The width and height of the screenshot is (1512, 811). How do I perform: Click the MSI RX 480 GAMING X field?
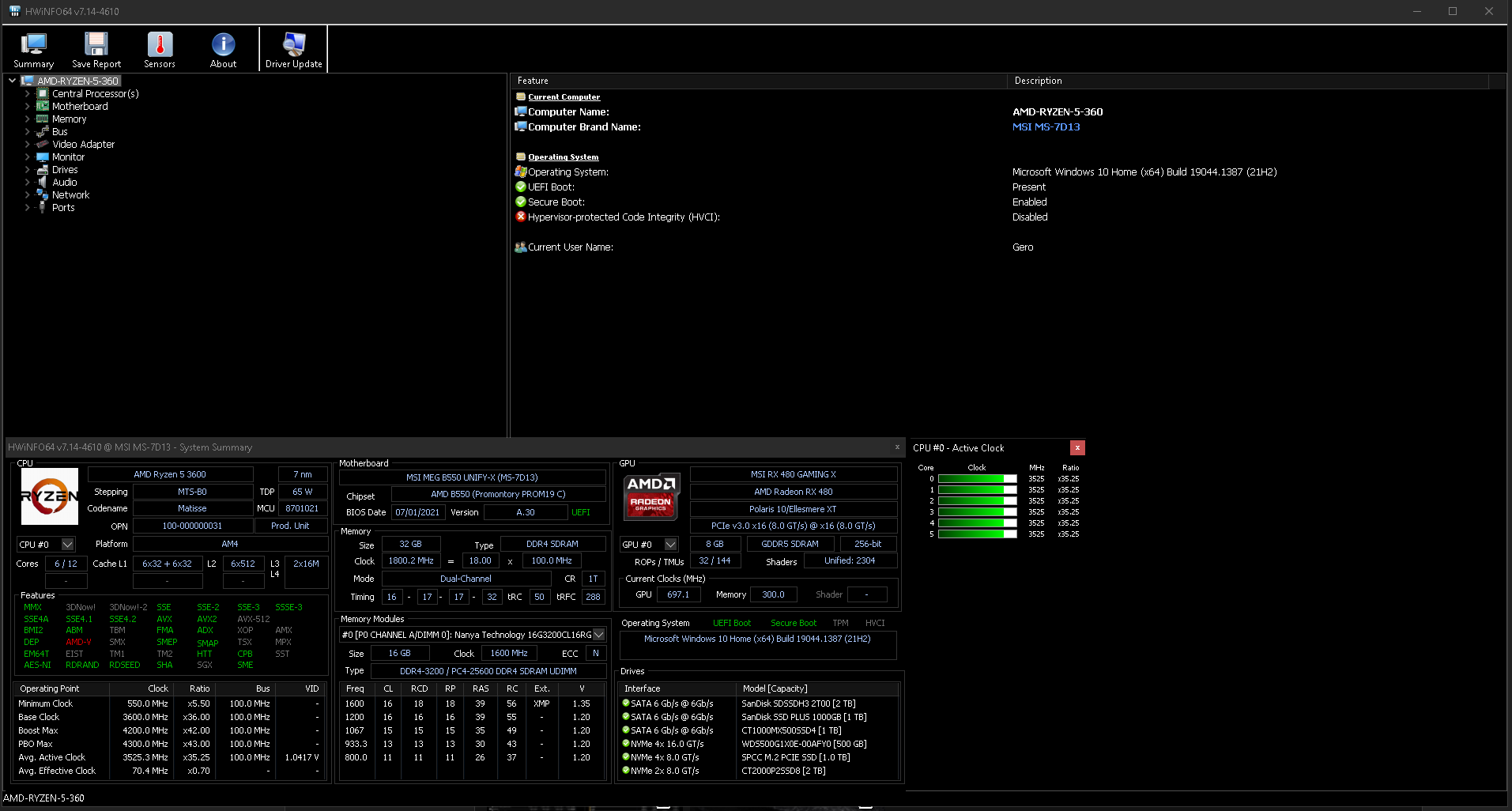794,474
